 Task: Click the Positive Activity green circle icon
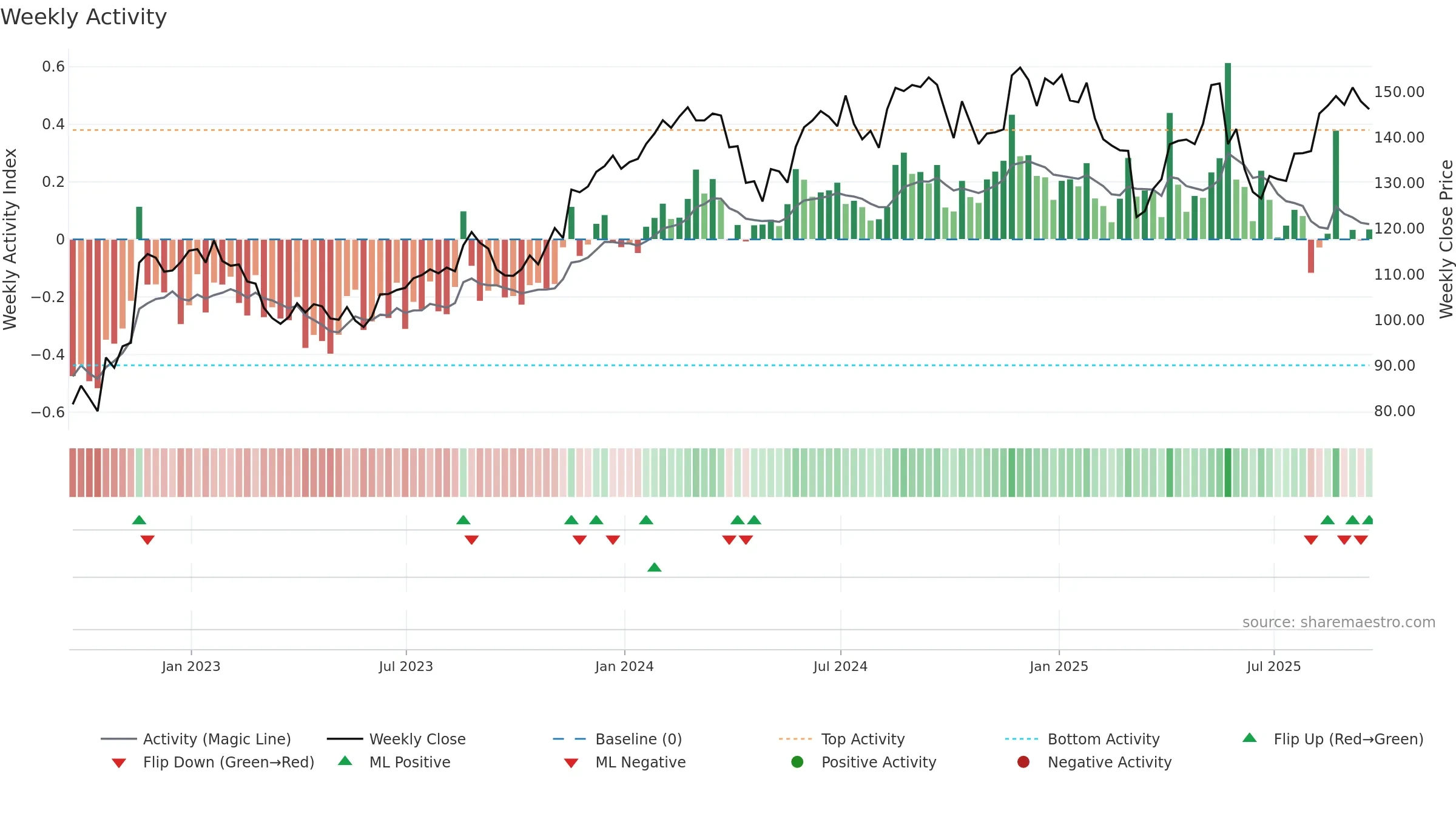point(797,761)
